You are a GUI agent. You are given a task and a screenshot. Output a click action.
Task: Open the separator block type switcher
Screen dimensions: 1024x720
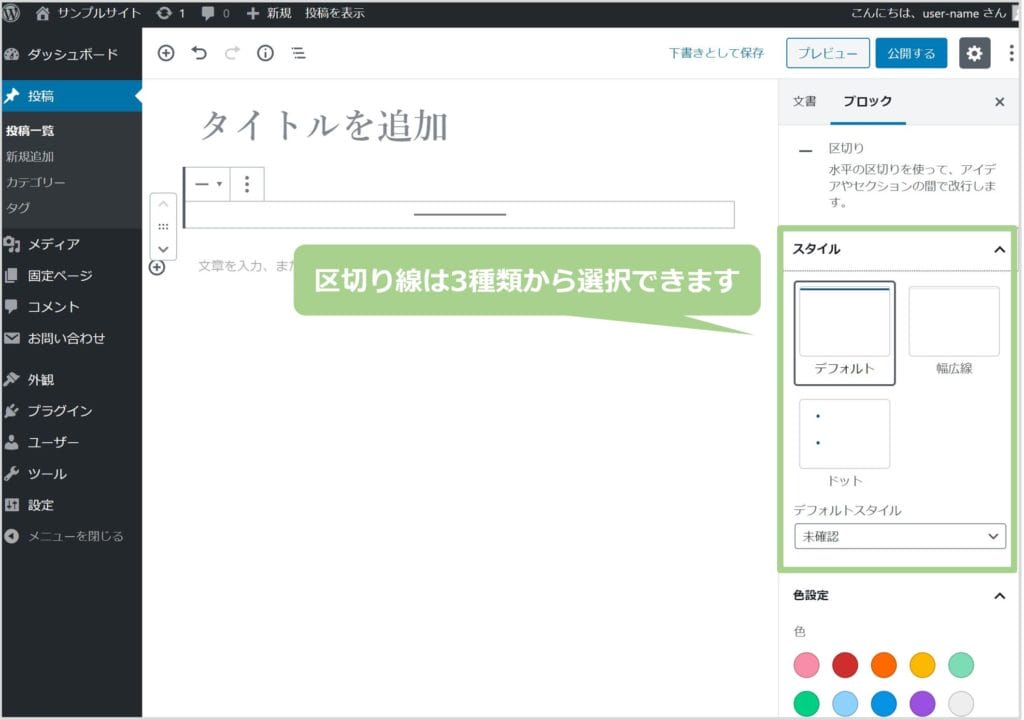pyautogui.click(x=208, y=184)
